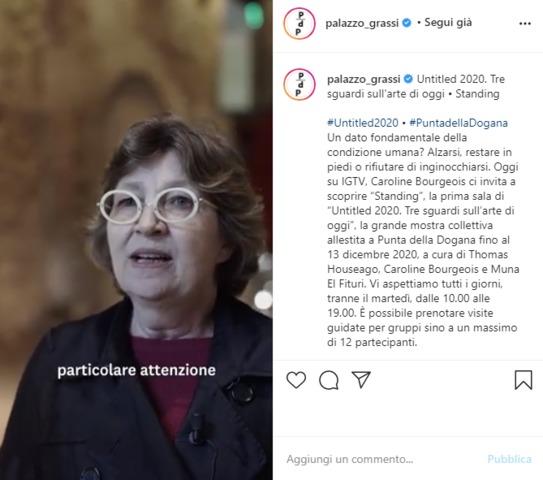
Task: Open the #PuntadellaDogana hashtag
Action: pos(459,123)
